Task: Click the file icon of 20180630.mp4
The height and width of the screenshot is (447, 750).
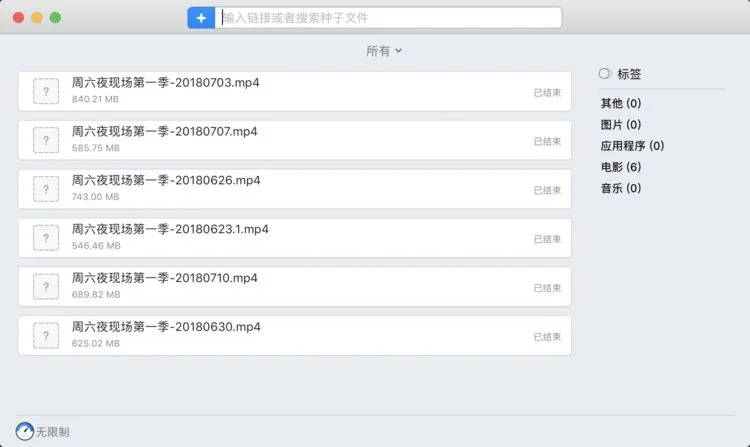Action: pos(46,336)
